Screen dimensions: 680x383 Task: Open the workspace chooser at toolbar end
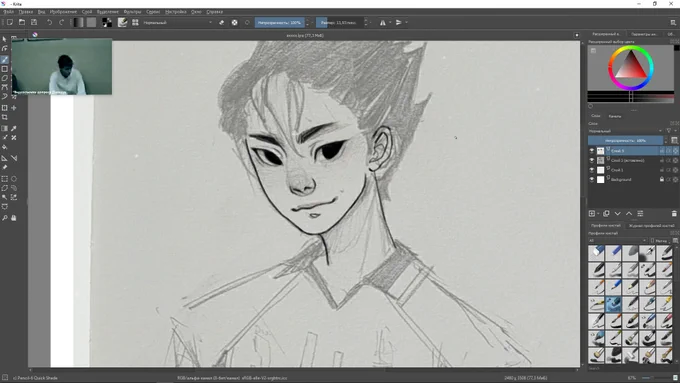[x=673, y=23]
